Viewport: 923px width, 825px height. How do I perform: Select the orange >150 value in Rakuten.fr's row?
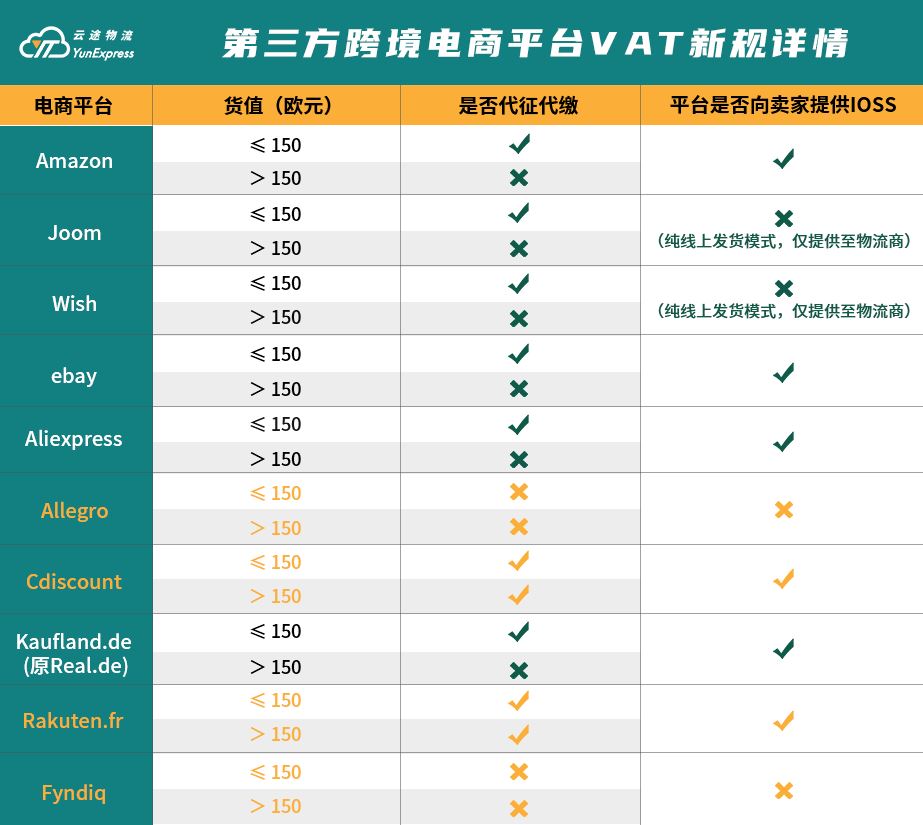[x=275, y=734]
